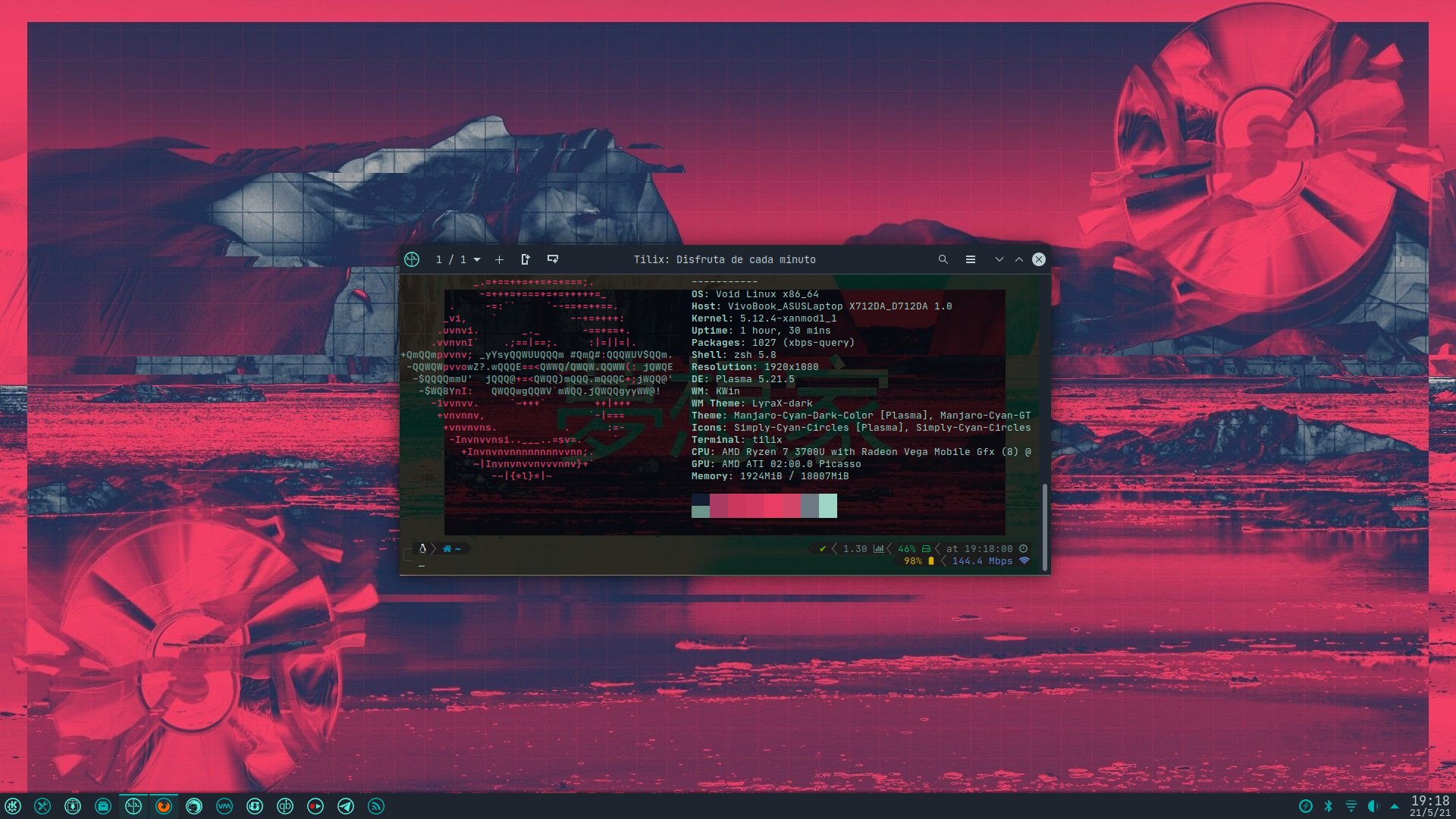
Task: Open Telegram from the taskbar
Action: pos(346,806)
